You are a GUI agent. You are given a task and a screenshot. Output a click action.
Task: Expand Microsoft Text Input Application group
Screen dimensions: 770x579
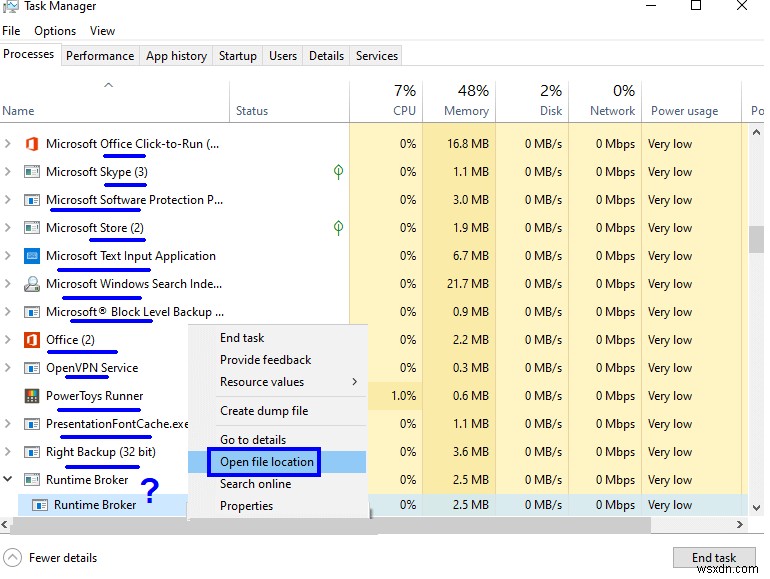click(x=7, y=256)
